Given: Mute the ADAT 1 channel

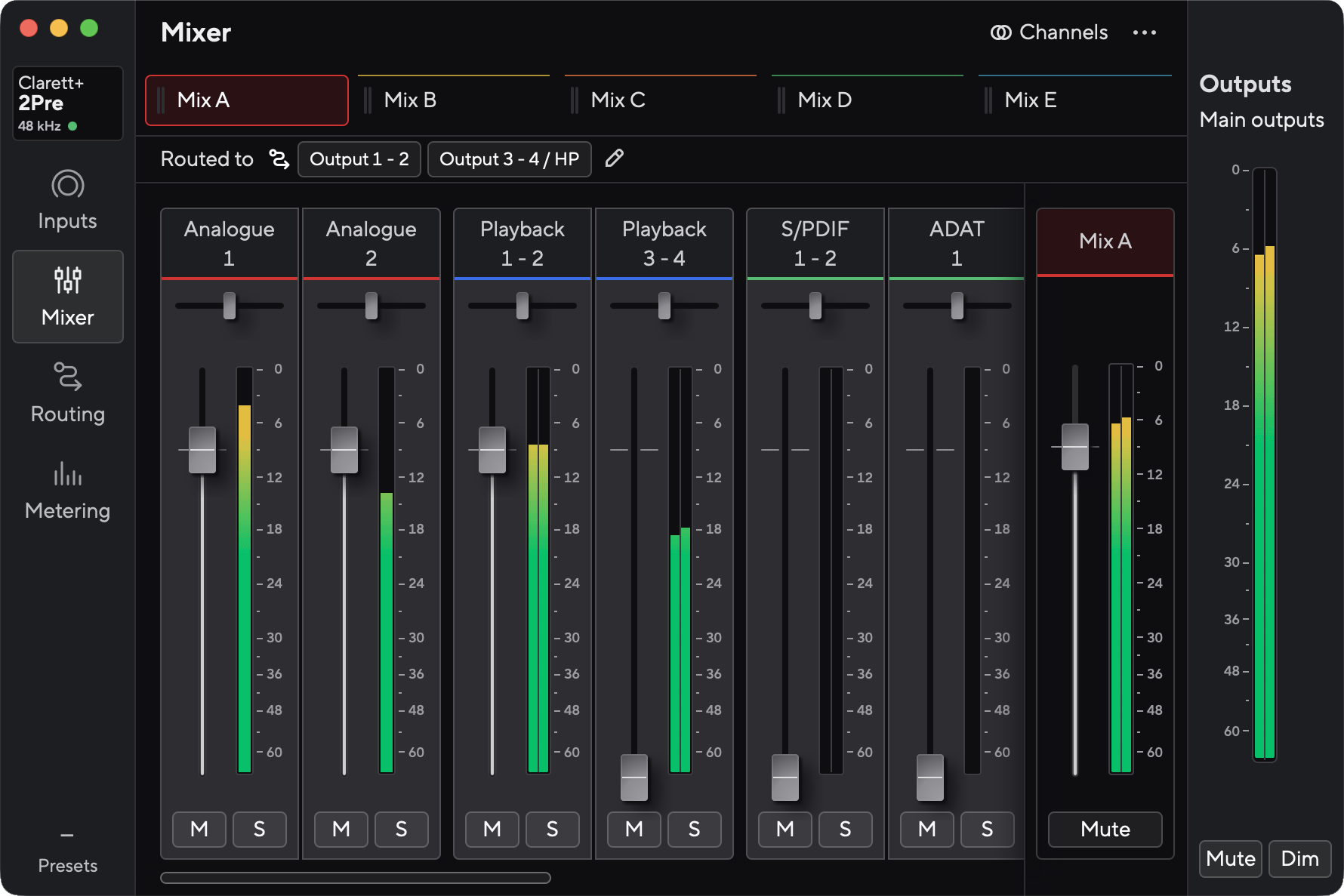Looking at the screenshot, I should click(927, 830).
